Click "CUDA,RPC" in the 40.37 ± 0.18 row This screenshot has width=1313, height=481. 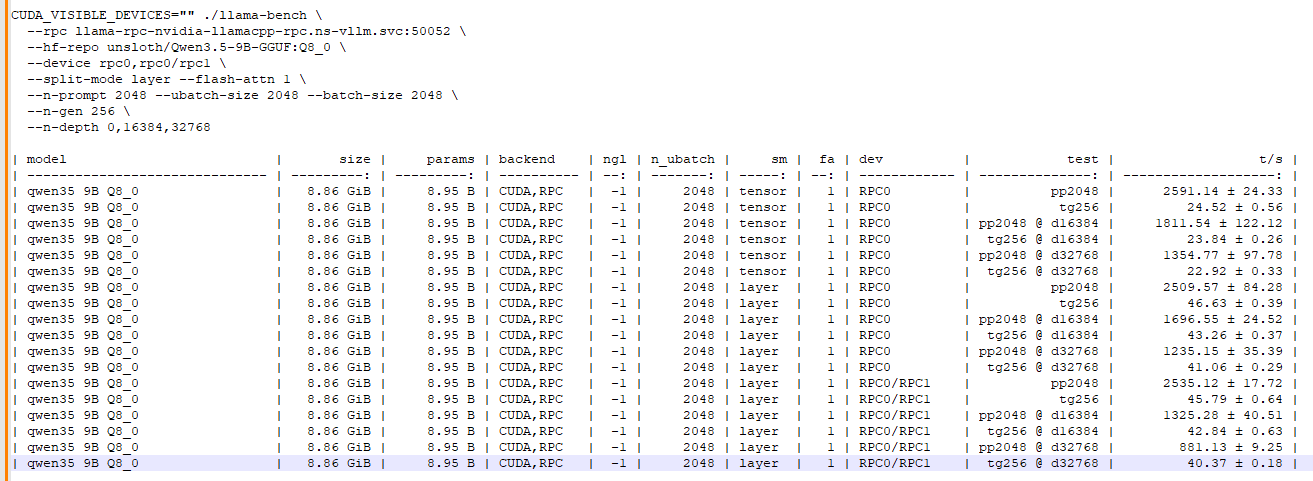pos(530,463)
